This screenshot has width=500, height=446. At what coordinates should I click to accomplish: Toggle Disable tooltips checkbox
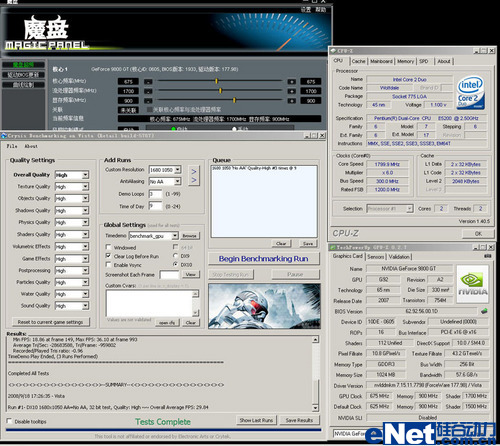[x=9, y=421]
